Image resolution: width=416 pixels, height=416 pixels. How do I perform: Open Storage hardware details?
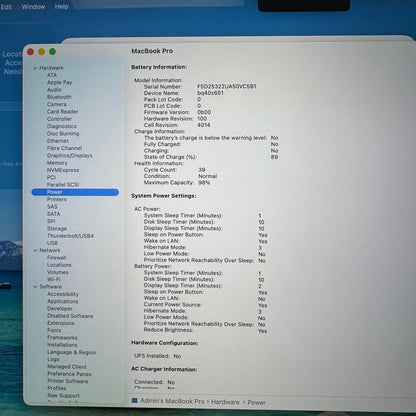click(x=57, y=229)
